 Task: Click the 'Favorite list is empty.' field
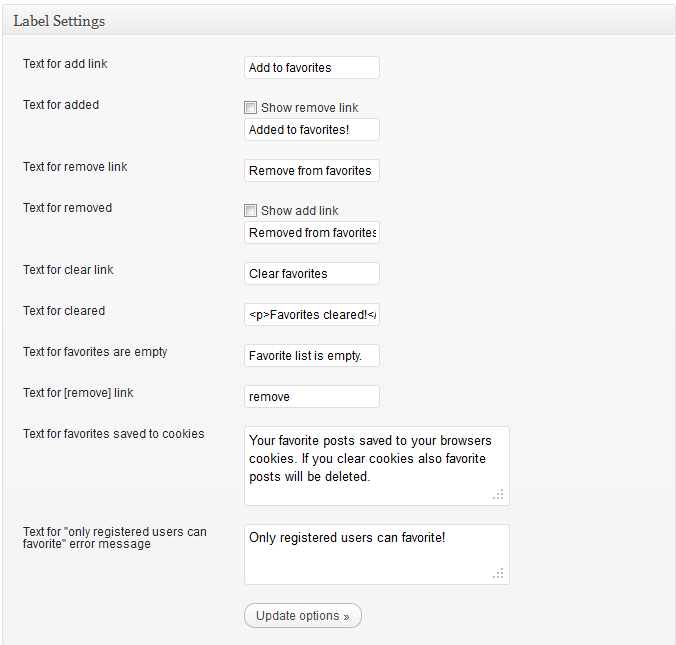coord(311,356)
